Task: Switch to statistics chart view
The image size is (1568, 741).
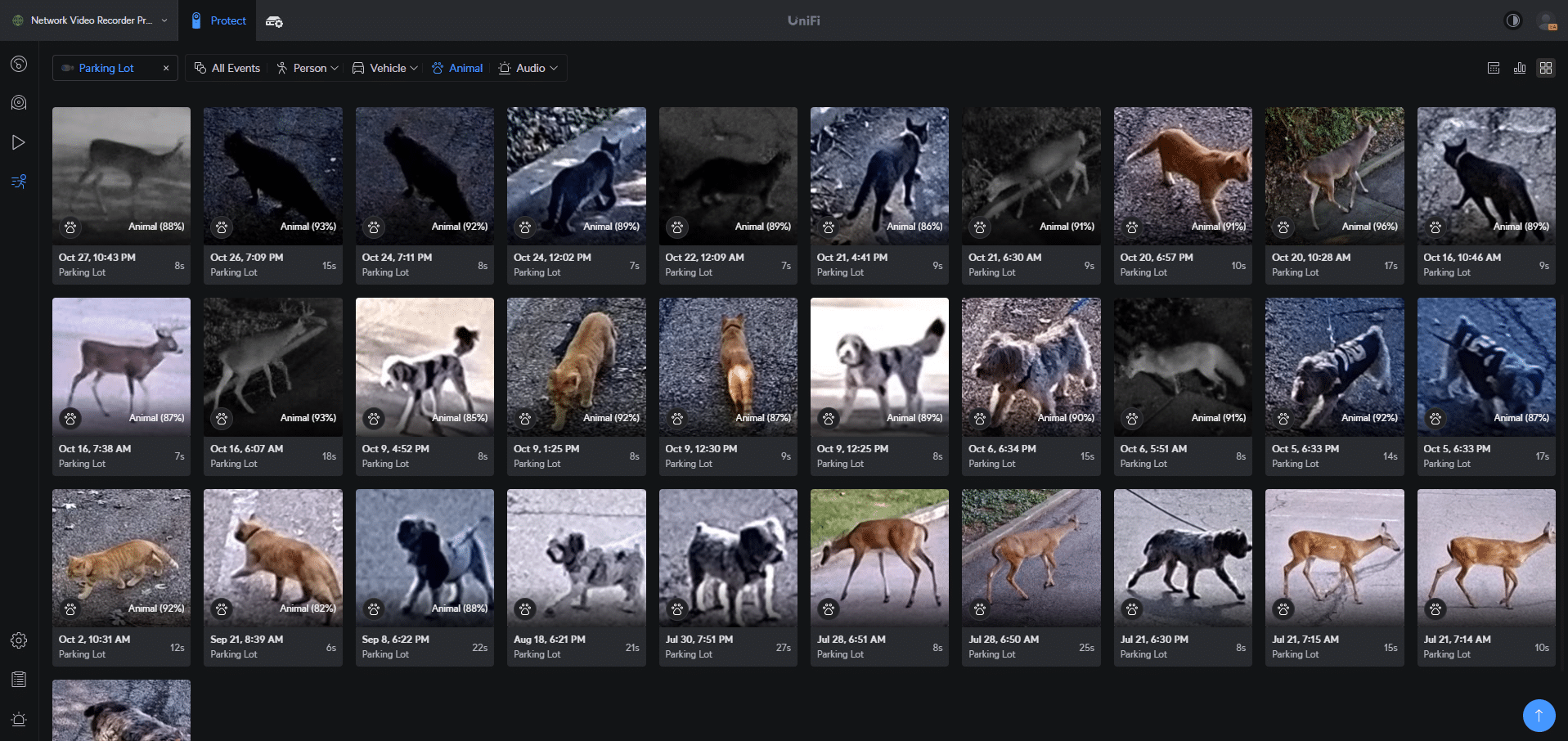Action: pos(1520,68)
